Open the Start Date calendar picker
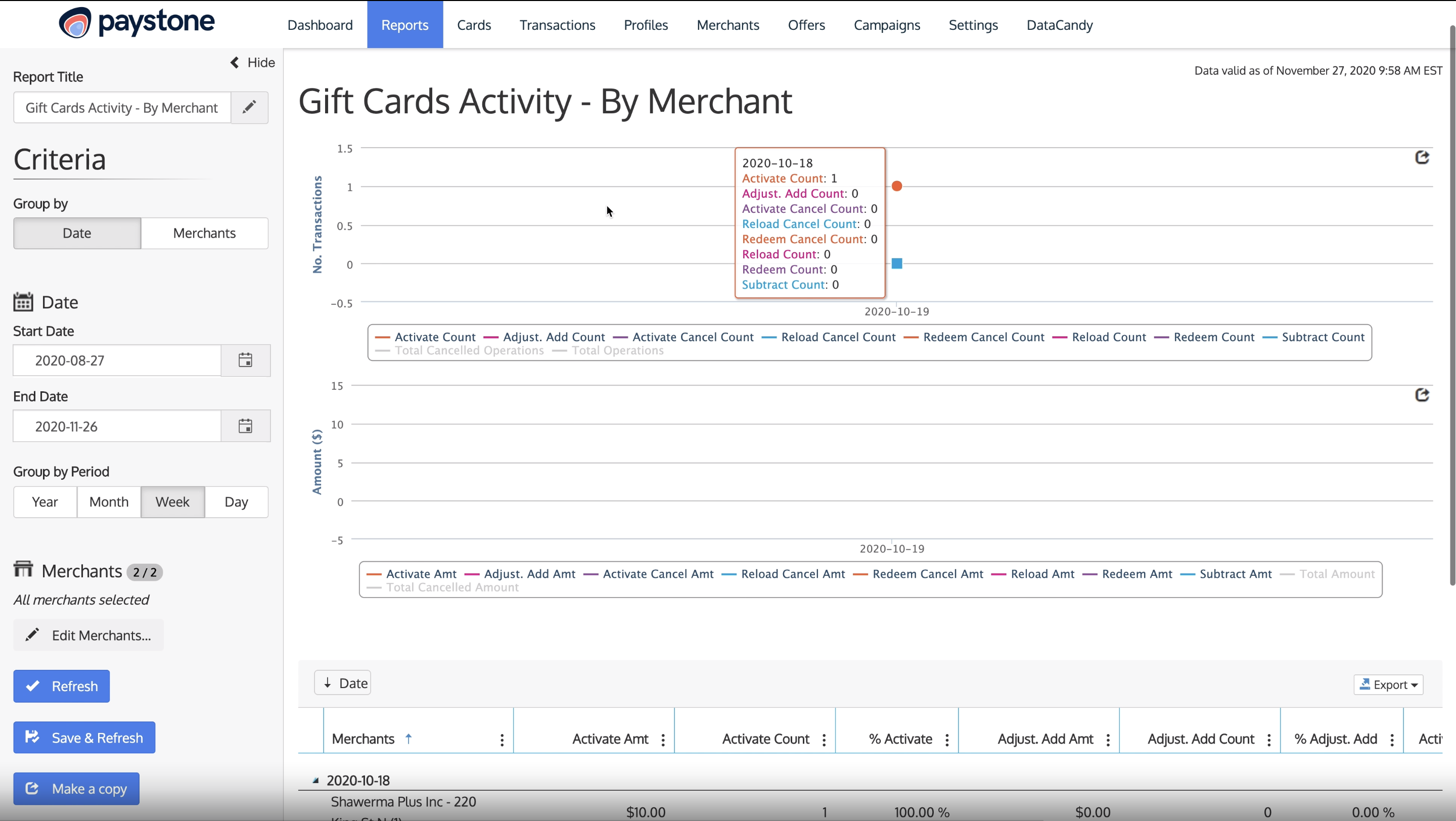Image resolution: width=1456 pixels, height=821 pixels. (245, 360)
